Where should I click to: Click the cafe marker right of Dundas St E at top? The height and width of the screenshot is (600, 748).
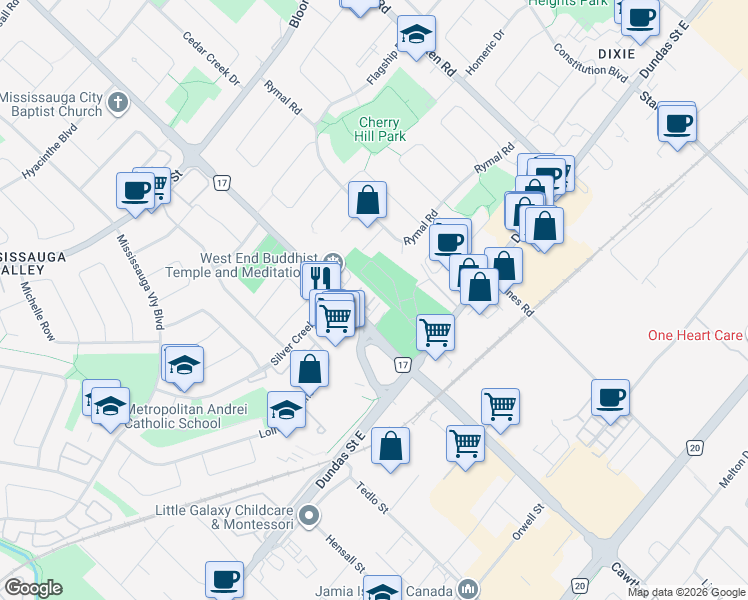pos(677,125)
